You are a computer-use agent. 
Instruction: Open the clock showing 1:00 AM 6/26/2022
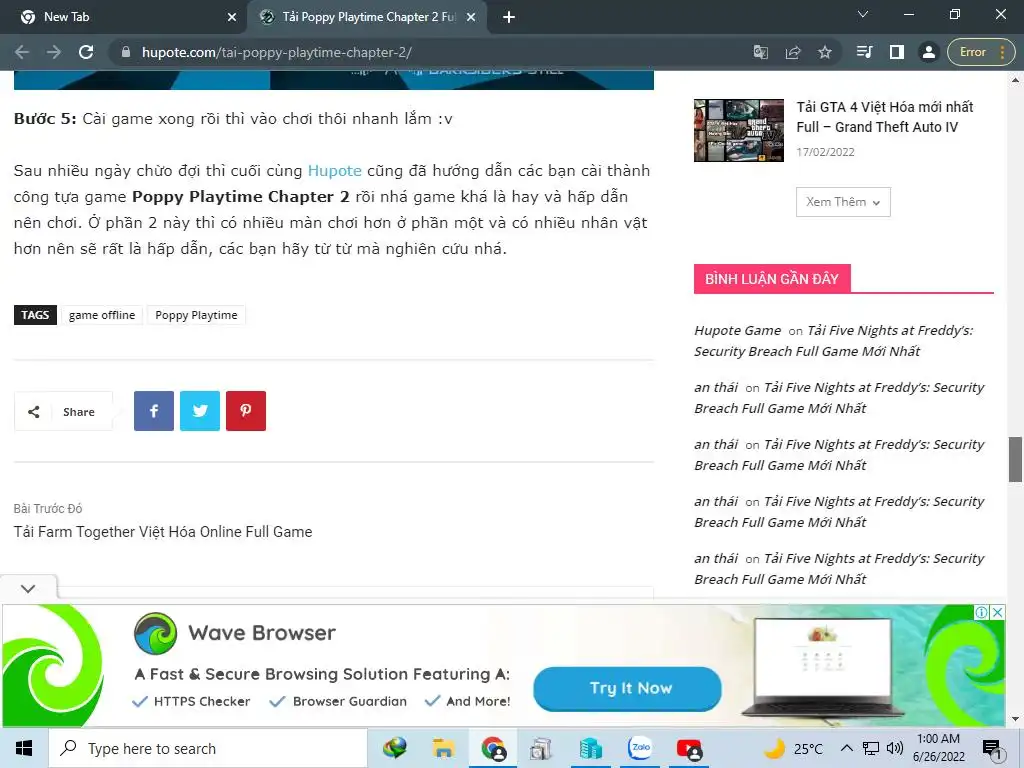(938, 748)
